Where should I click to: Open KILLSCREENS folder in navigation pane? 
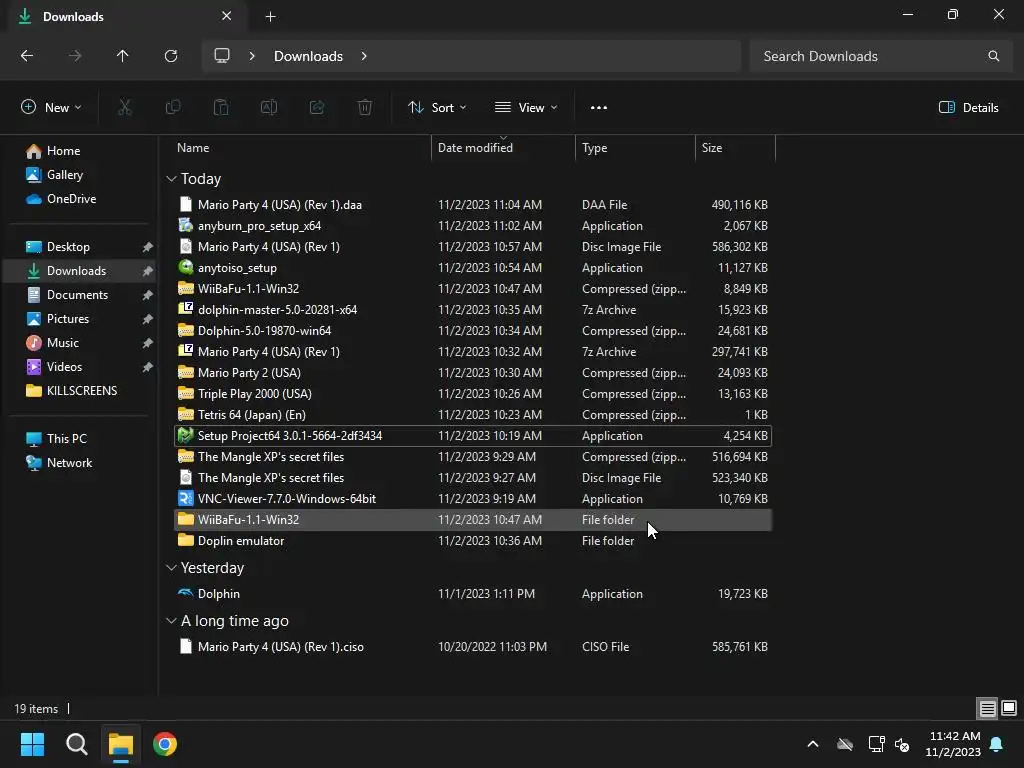pos(82,391)
